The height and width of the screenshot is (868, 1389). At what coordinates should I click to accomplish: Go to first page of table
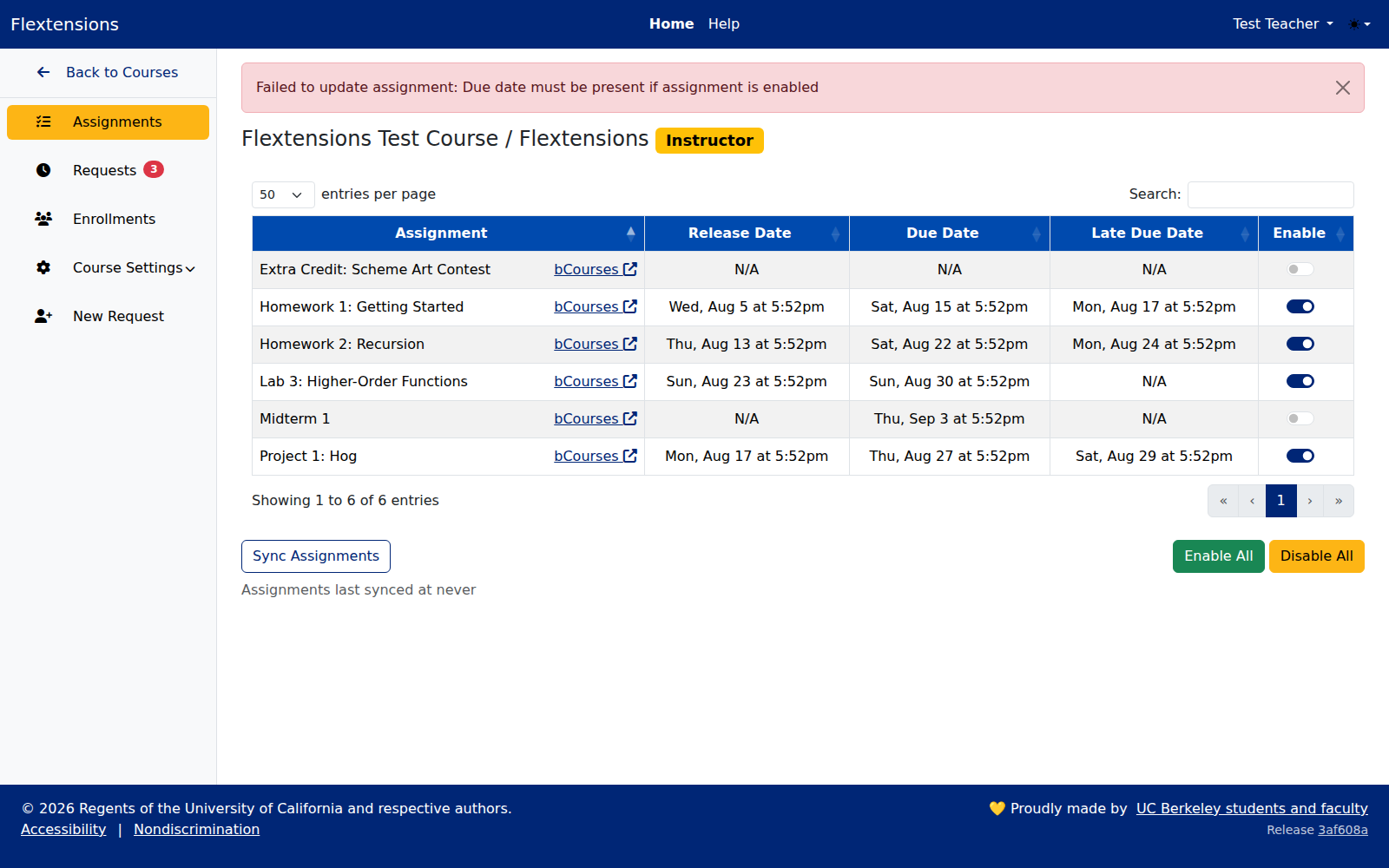click(1223, 501)
